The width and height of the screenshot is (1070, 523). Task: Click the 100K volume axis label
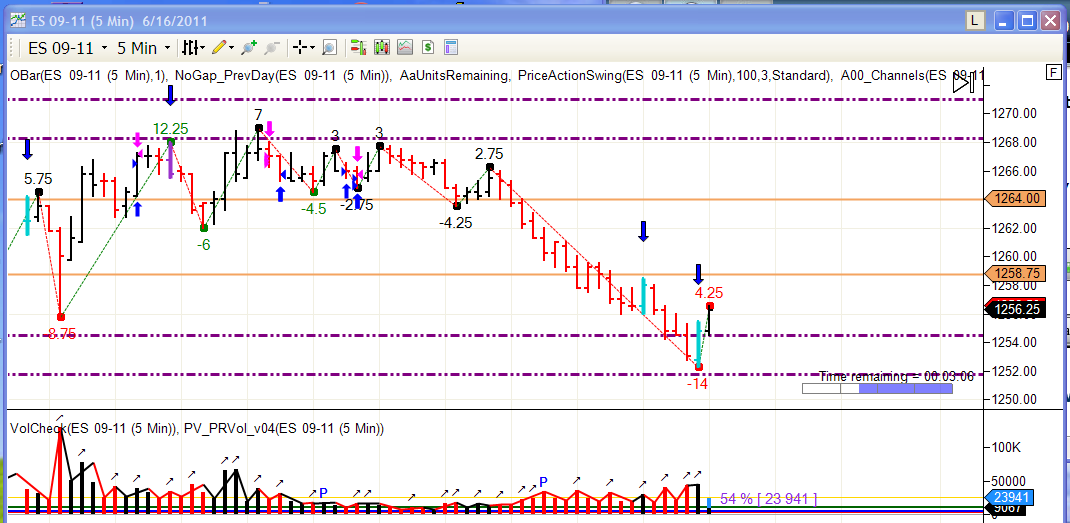[x=1007, y=447]
